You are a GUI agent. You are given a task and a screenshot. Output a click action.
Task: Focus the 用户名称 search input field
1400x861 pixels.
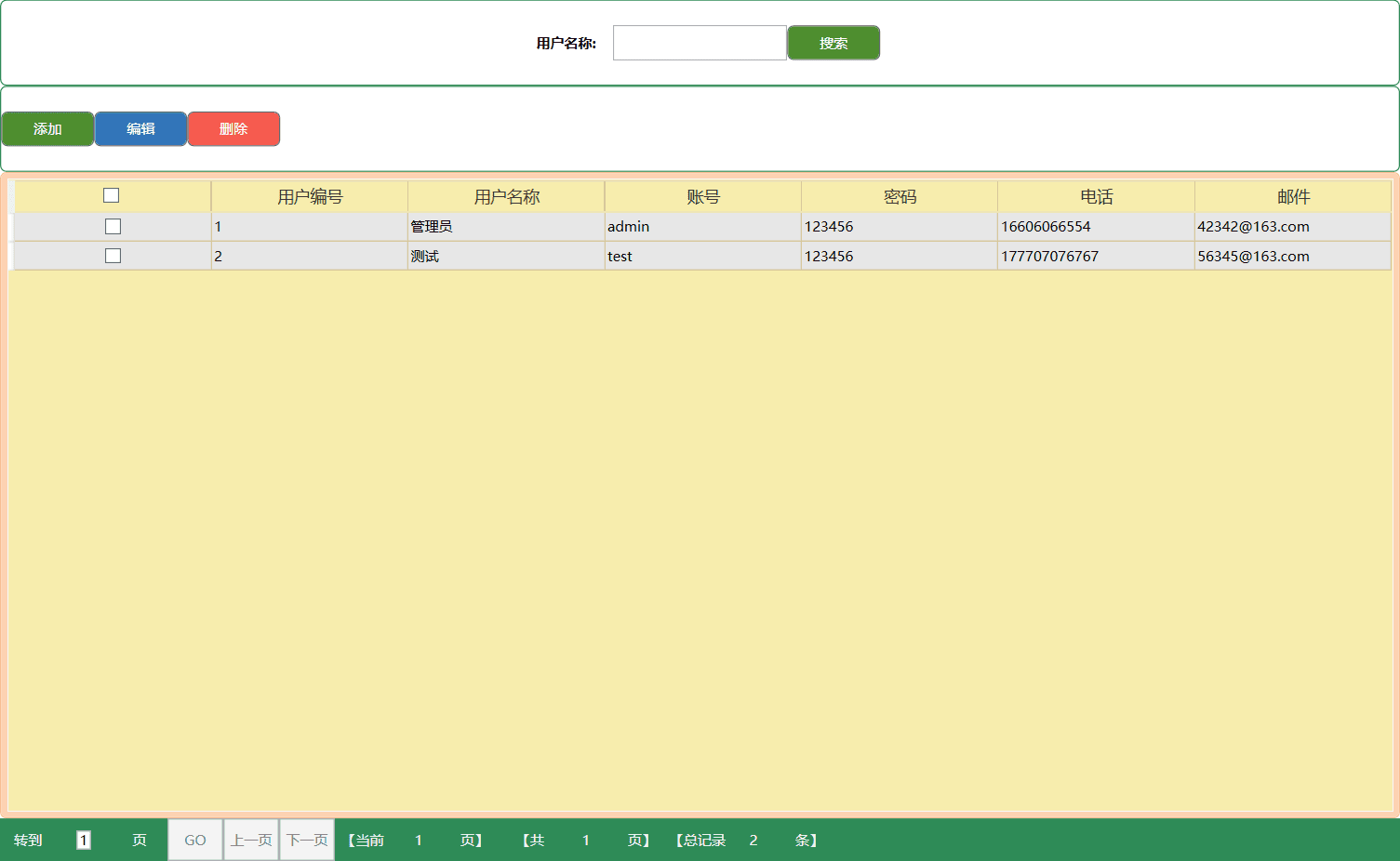tap(700, 43)
